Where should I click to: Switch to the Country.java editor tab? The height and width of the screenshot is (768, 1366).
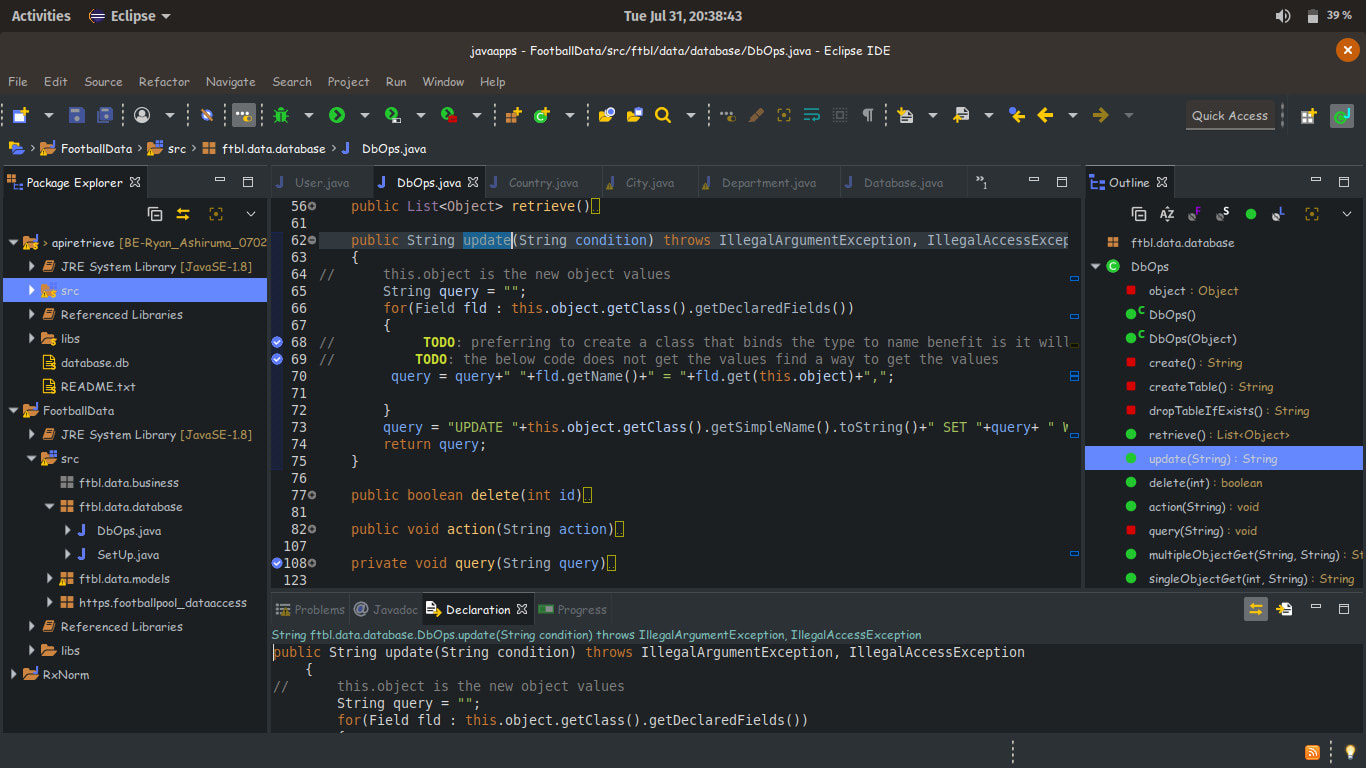[x=543, y=183]
